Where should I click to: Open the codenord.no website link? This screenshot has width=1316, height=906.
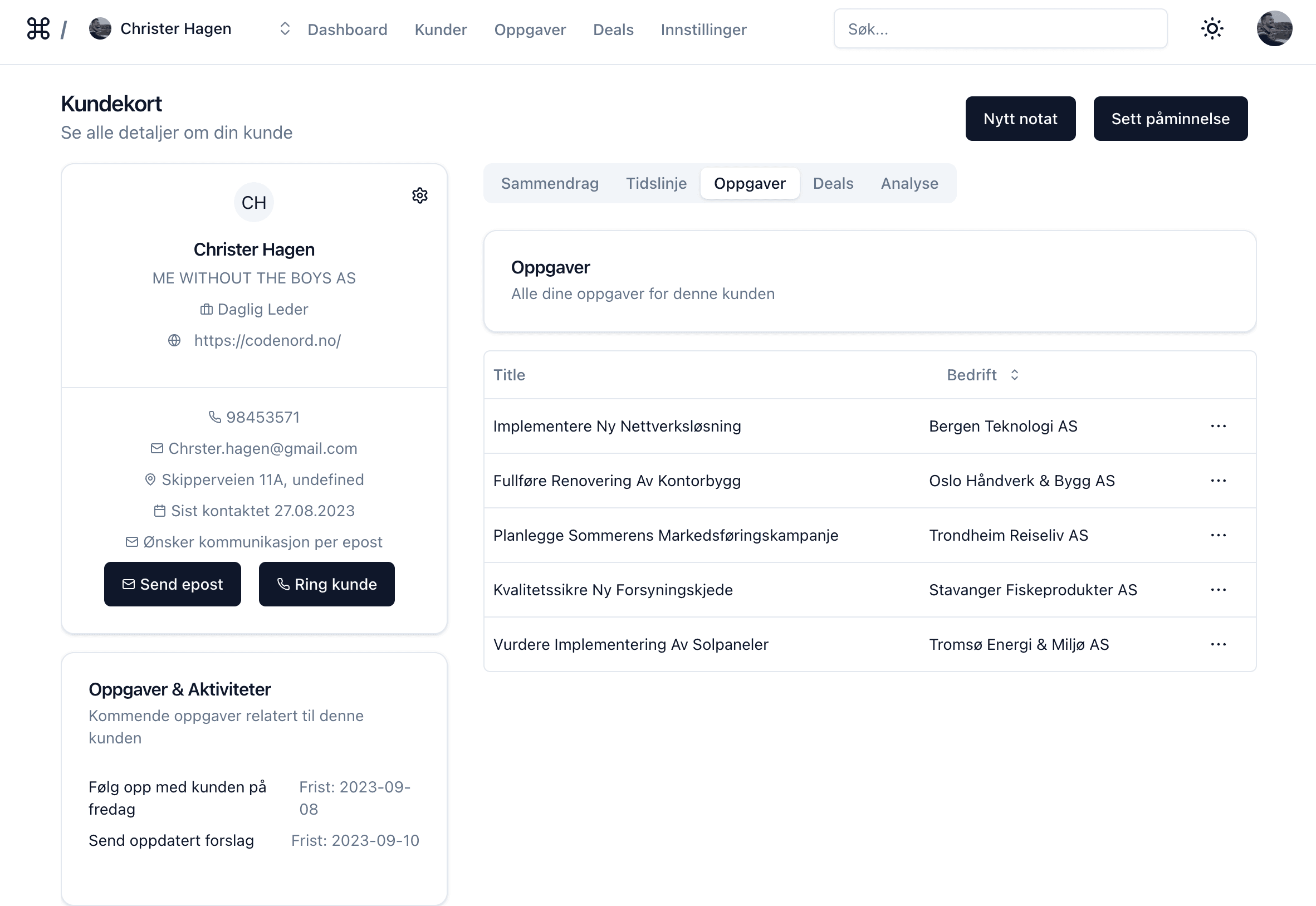[267, 341]
